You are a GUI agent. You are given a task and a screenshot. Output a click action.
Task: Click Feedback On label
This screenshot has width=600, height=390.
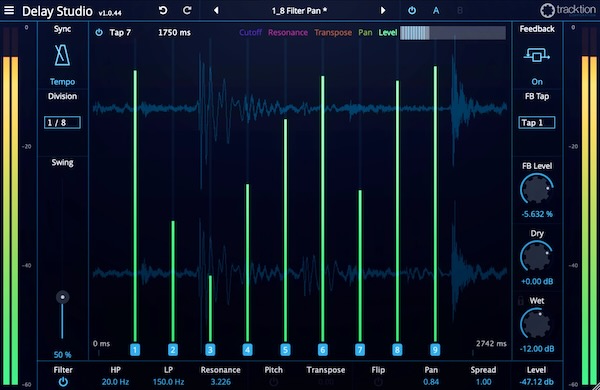click(x=537, y=82)
